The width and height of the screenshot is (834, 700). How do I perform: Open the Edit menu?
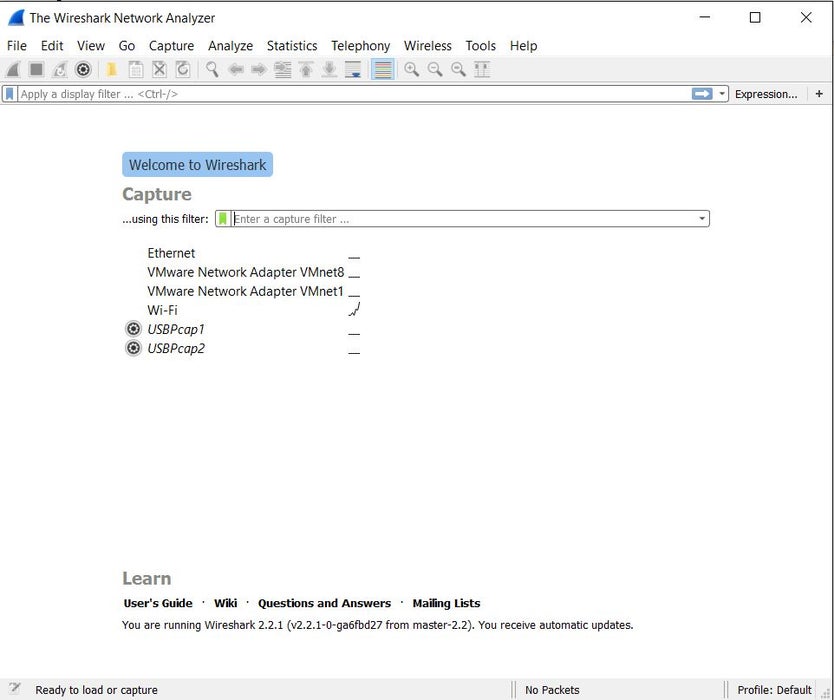click(52, 46)
